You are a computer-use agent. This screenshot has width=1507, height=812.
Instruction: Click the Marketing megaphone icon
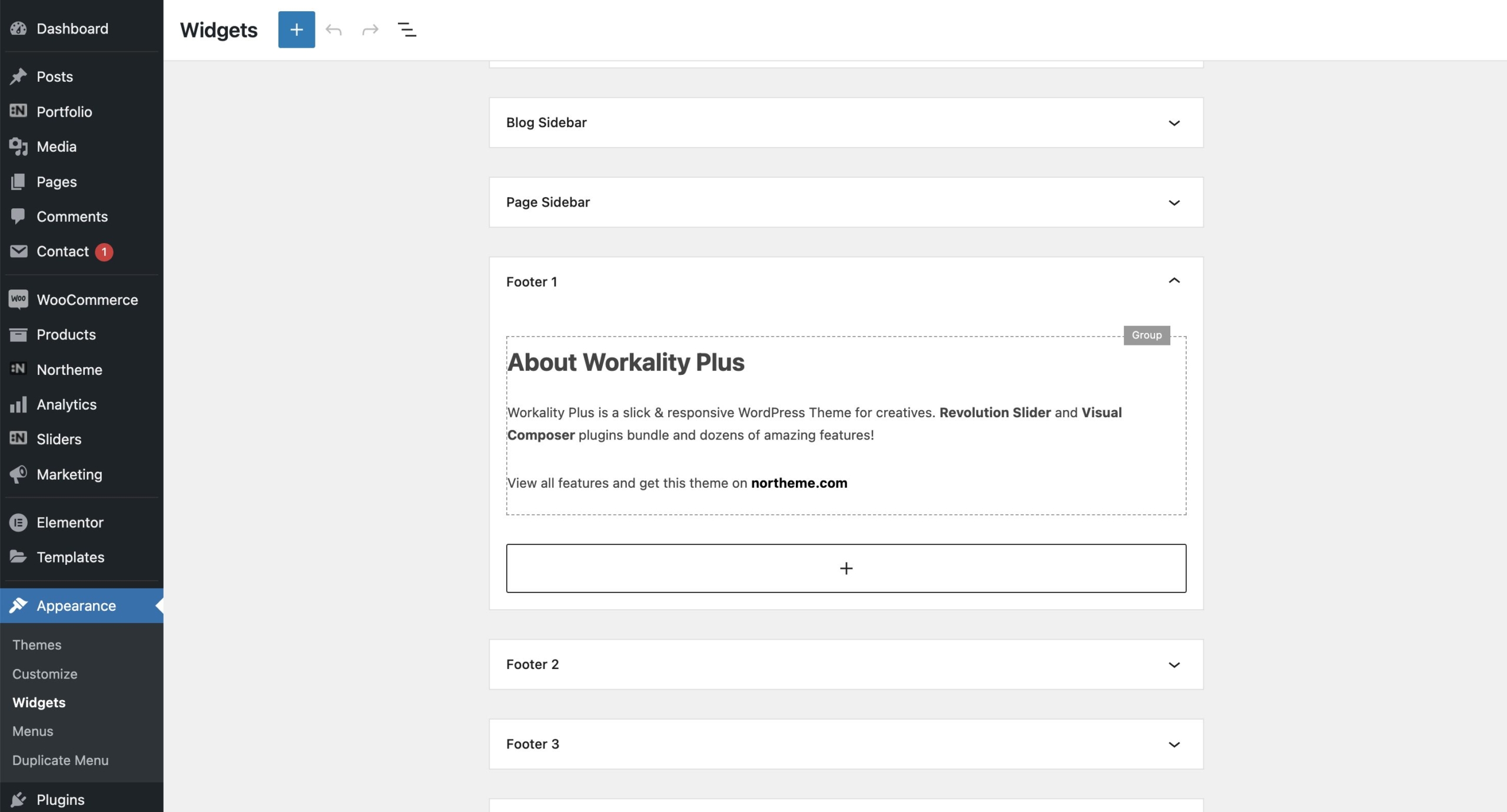tap(18, 474)
